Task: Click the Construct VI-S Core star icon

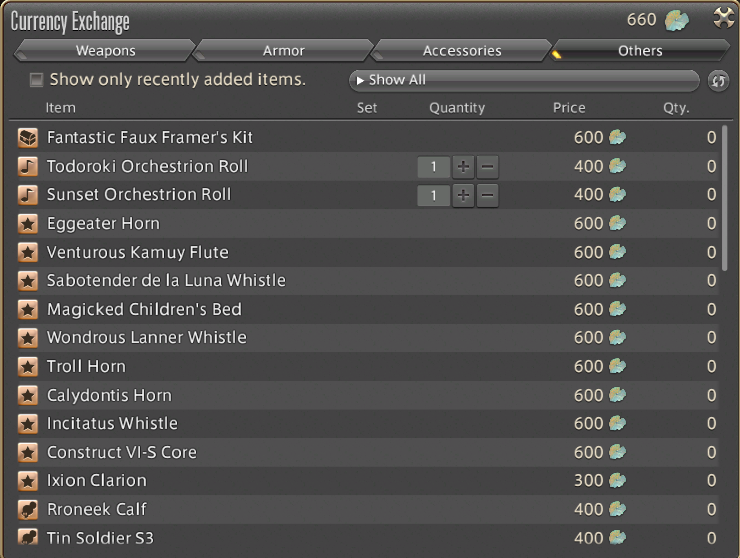Action: [x=28, y=453]
